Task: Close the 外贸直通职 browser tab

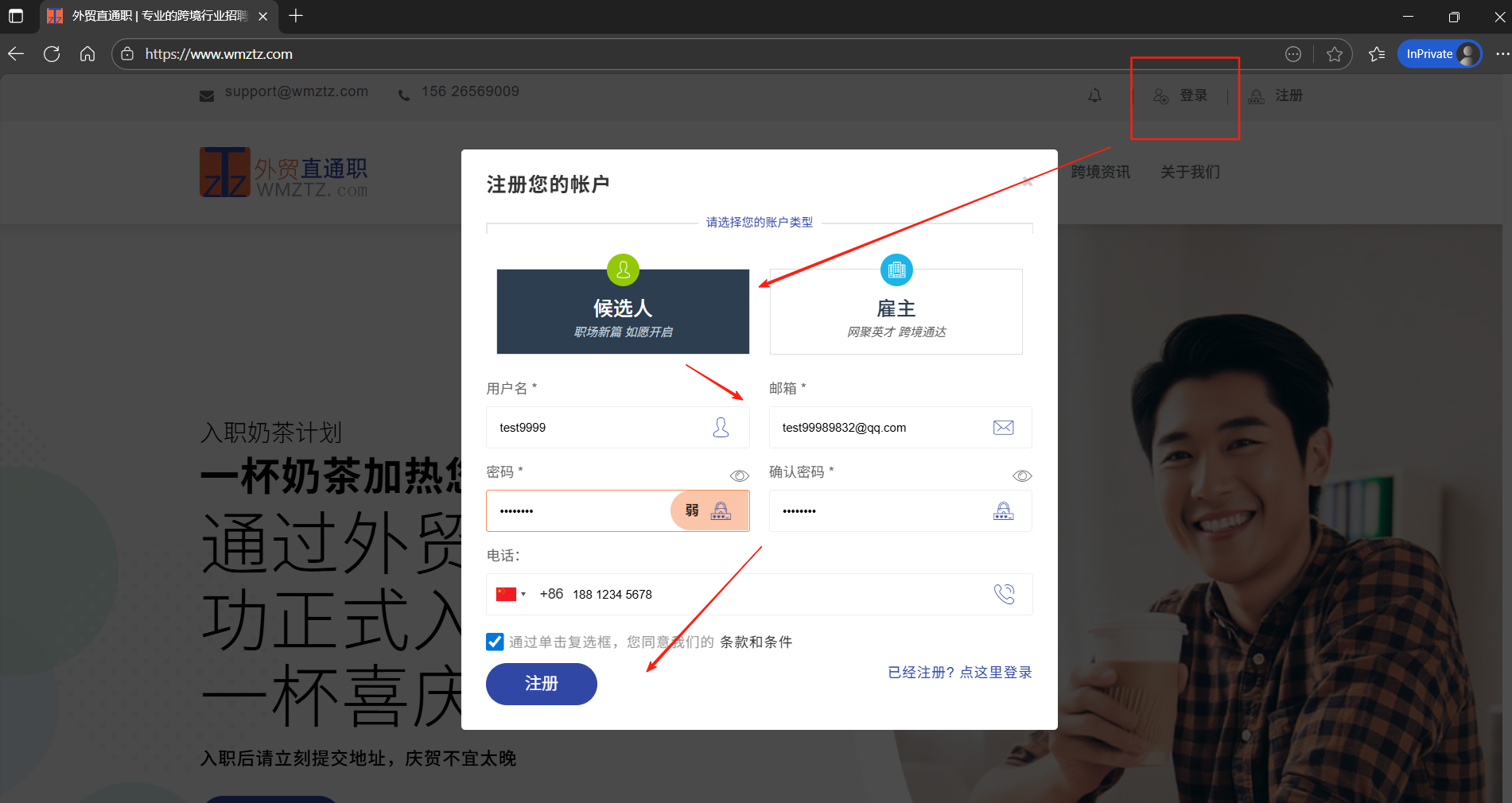Action: tap(263, 16)
